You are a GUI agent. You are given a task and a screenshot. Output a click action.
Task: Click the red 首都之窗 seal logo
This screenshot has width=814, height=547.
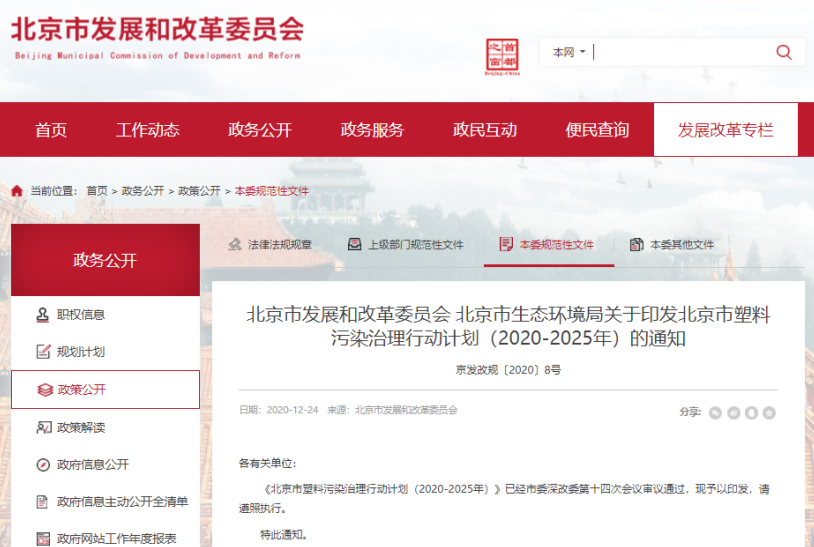(x=502, y=57)
